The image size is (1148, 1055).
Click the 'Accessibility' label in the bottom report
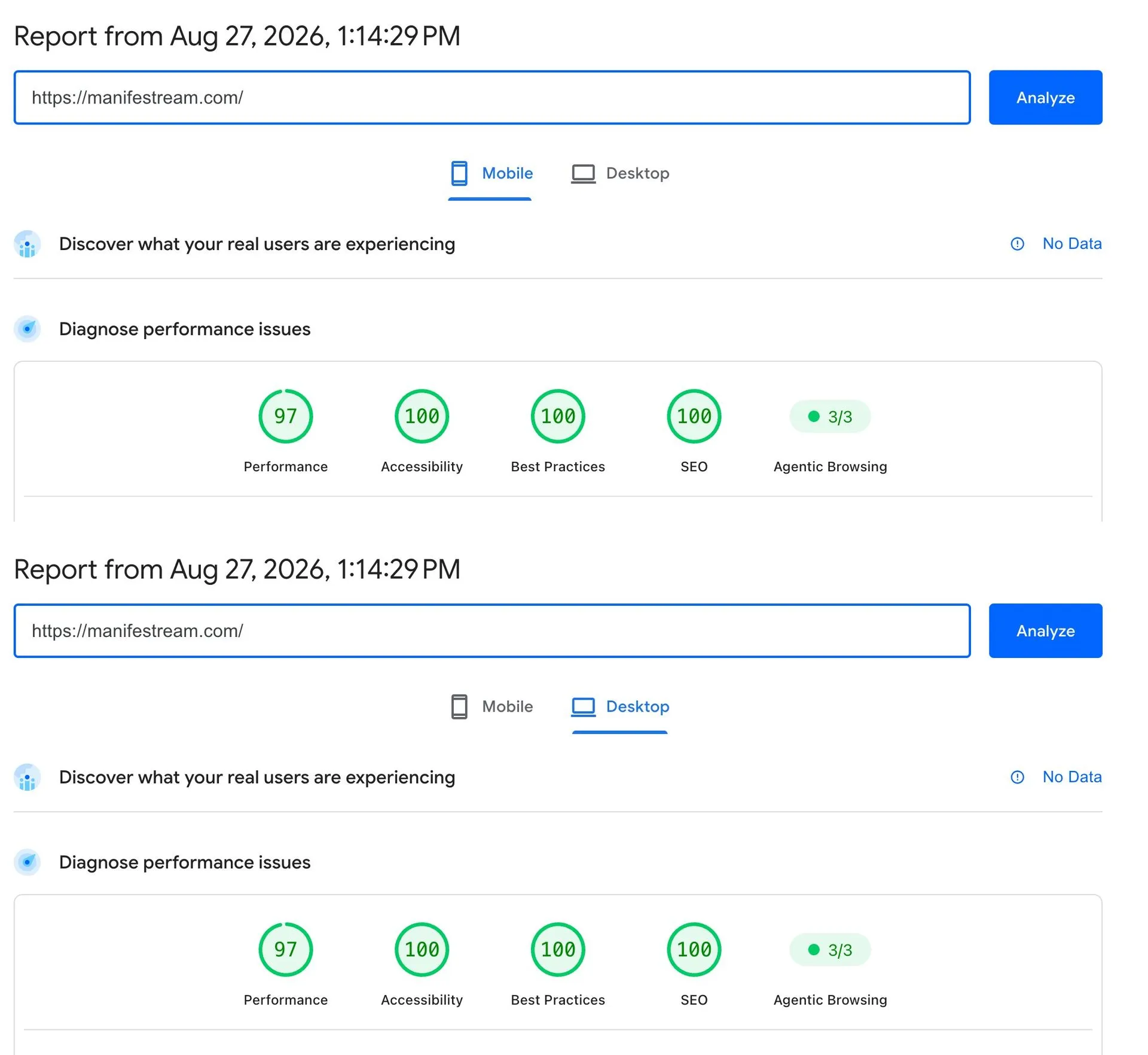coord(422,1001)
